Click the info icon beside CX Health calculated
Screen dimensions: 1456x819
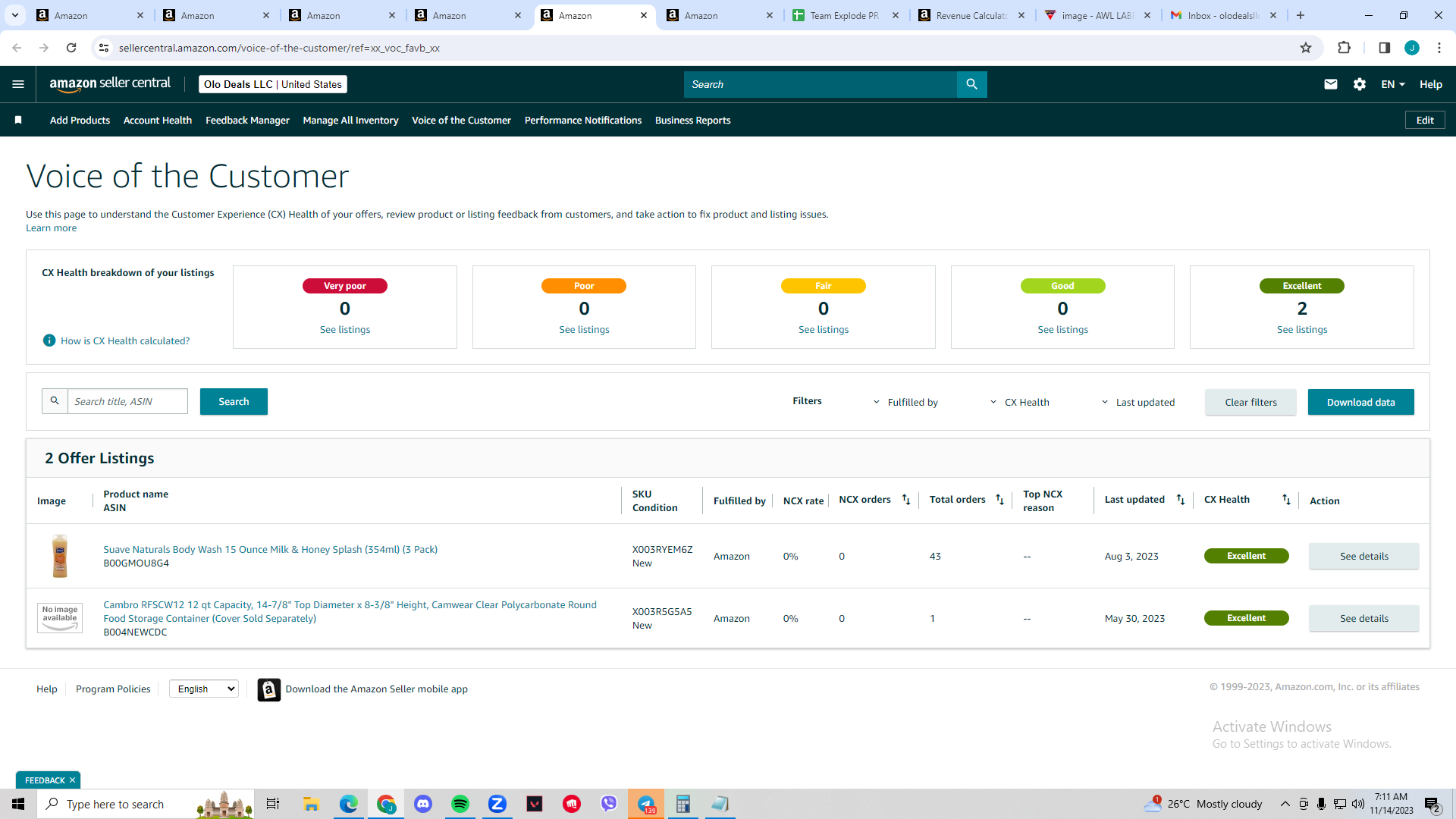(49, 340)
